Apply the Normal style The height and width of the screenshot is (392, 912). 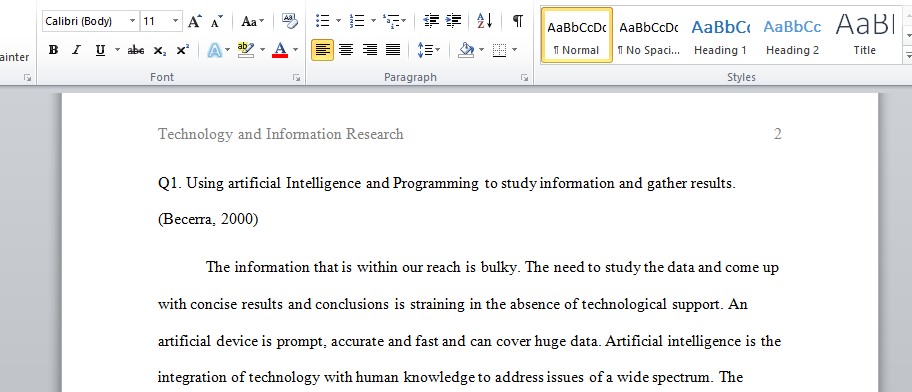coord(576,35)
